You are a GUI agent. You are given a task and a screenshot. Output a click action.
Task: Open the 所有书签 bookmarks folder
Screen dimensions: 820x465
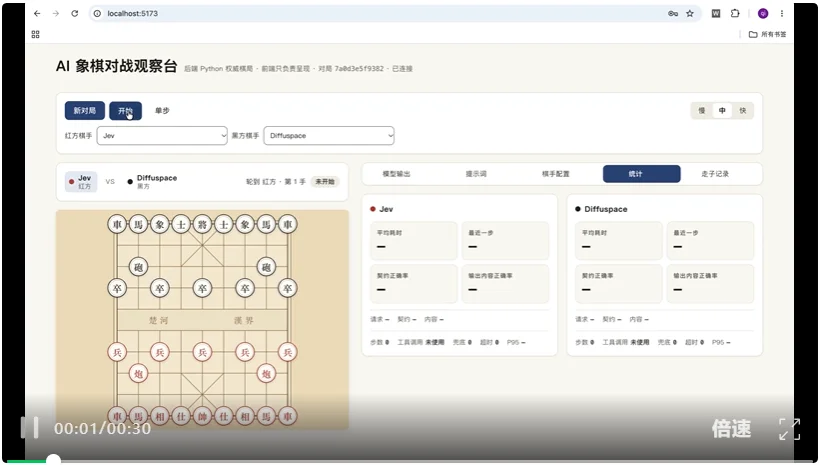pos(768,35)
